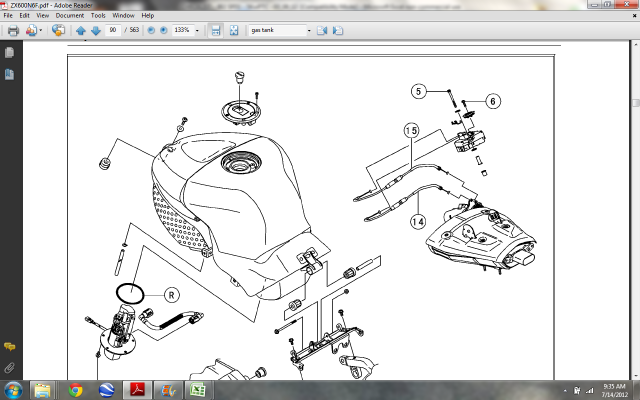This screenshot has width=640, height=400.
Task: Go to next page using down arrow
Action: pos(94,31)
